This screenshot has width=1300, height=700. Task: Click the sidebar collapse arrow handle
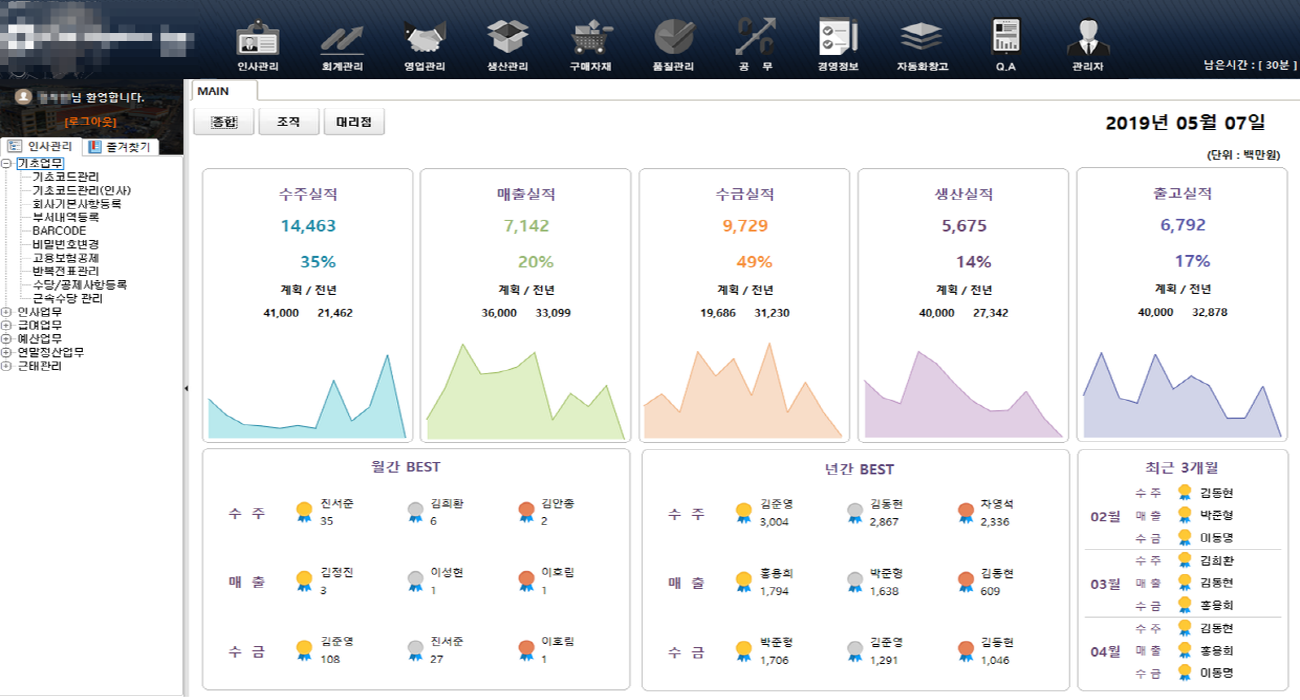coord(186,388)
